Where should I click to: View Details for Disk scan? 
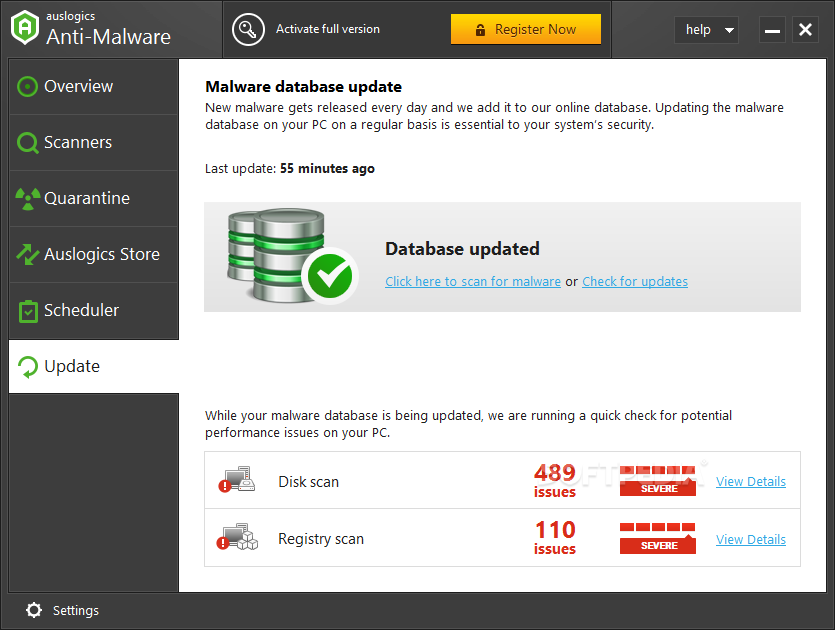pos(751,481)
